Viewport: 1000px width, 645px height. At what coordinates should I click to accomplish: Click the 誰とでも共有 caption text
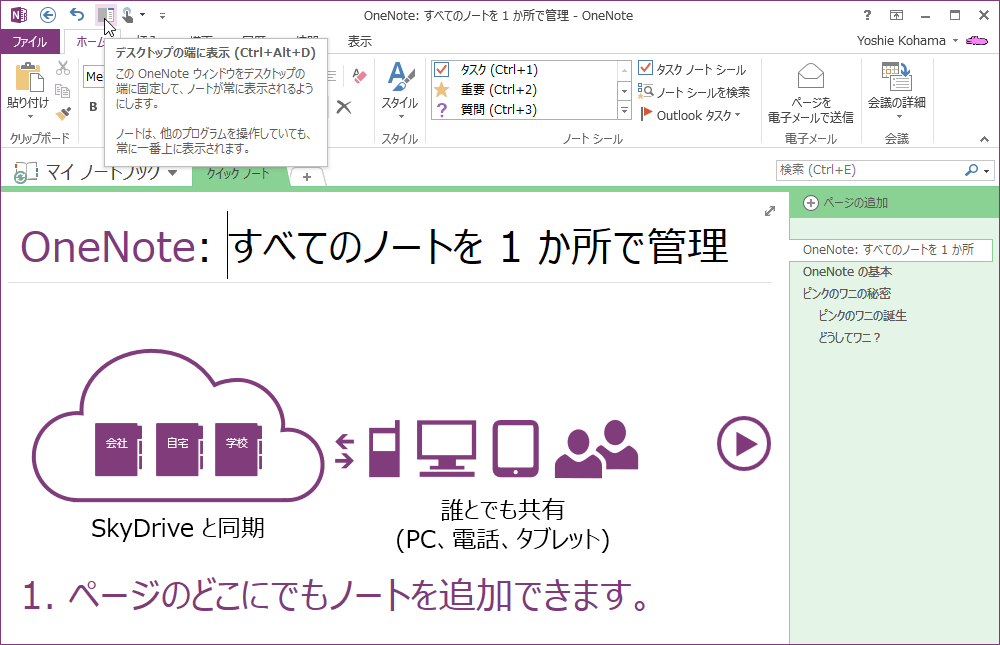tap(503, 510)
